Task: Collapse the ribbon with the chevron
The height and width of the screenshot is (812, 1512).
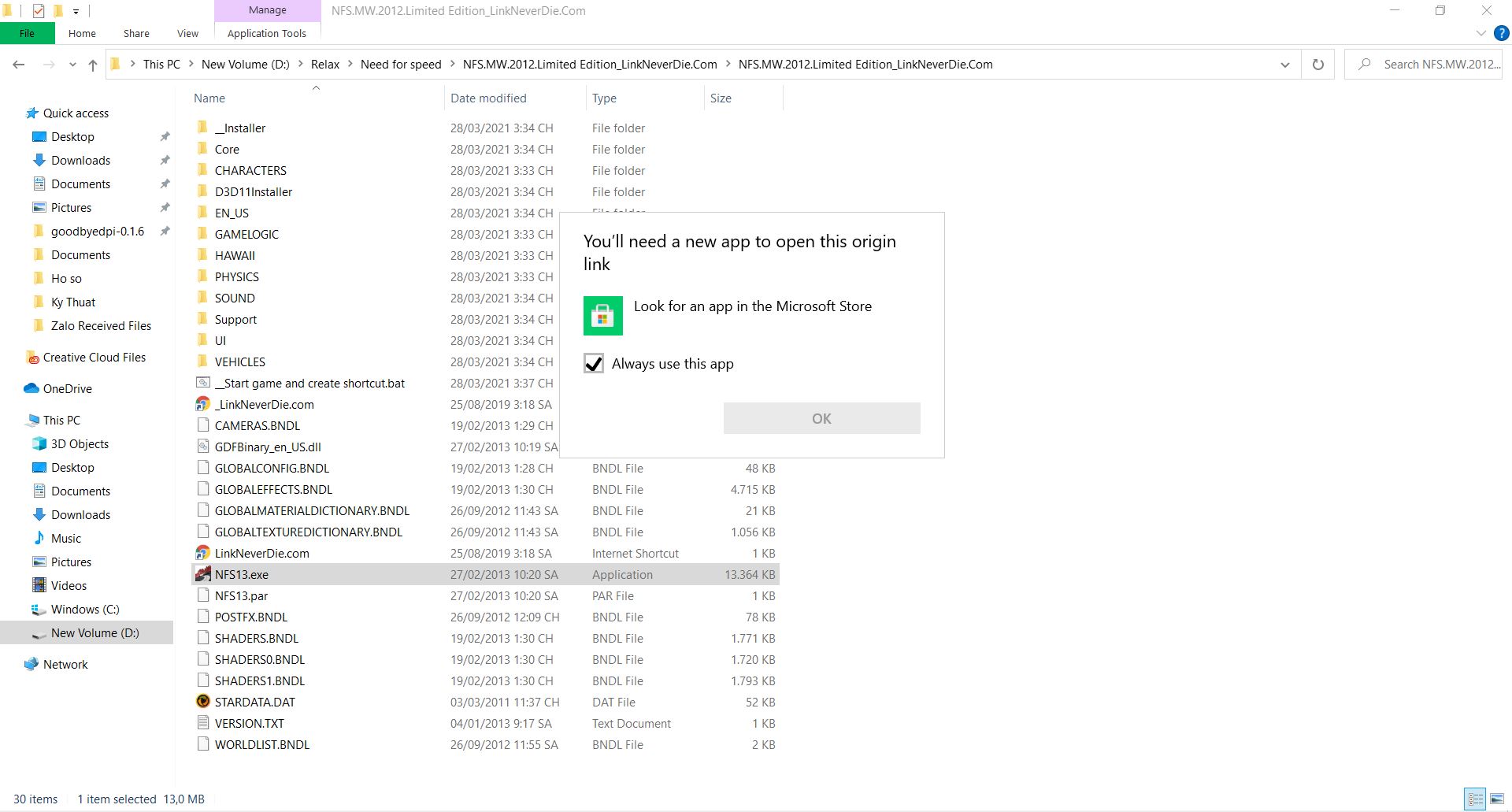Action: 1480,33
